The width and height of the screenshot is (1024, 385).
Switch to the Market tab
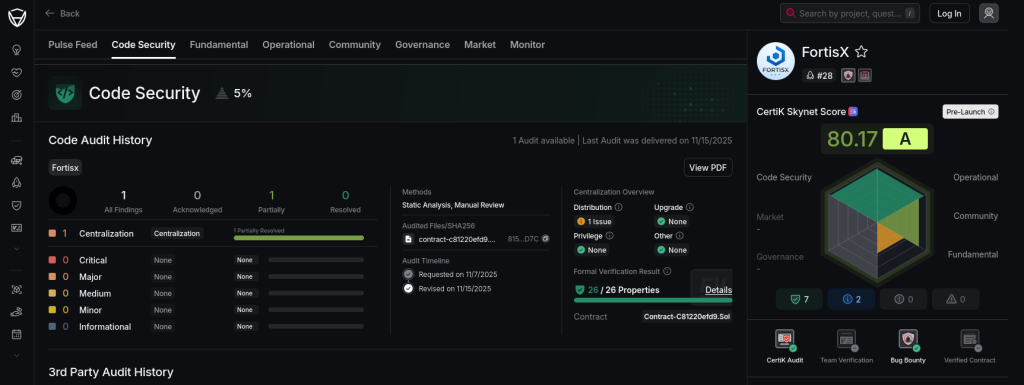[480, 44]
